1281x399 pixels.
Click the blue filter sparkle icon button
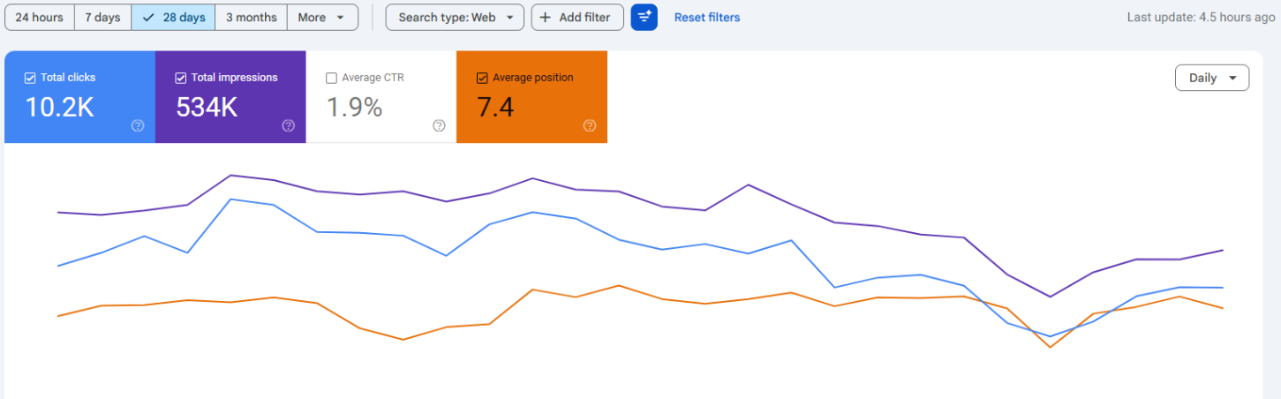tap(644, 17)
